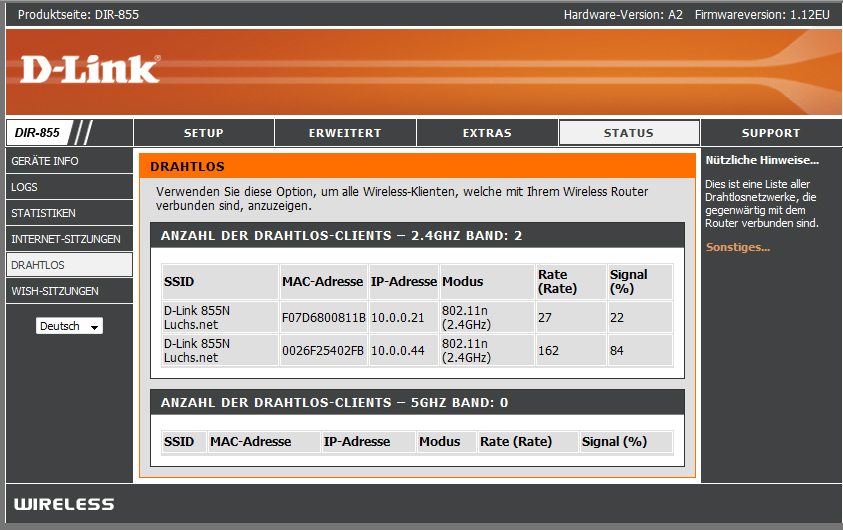Select DRAHTLOS in the sidebar
The height and width of the screenshot is (530, 843).
[69, 265]
